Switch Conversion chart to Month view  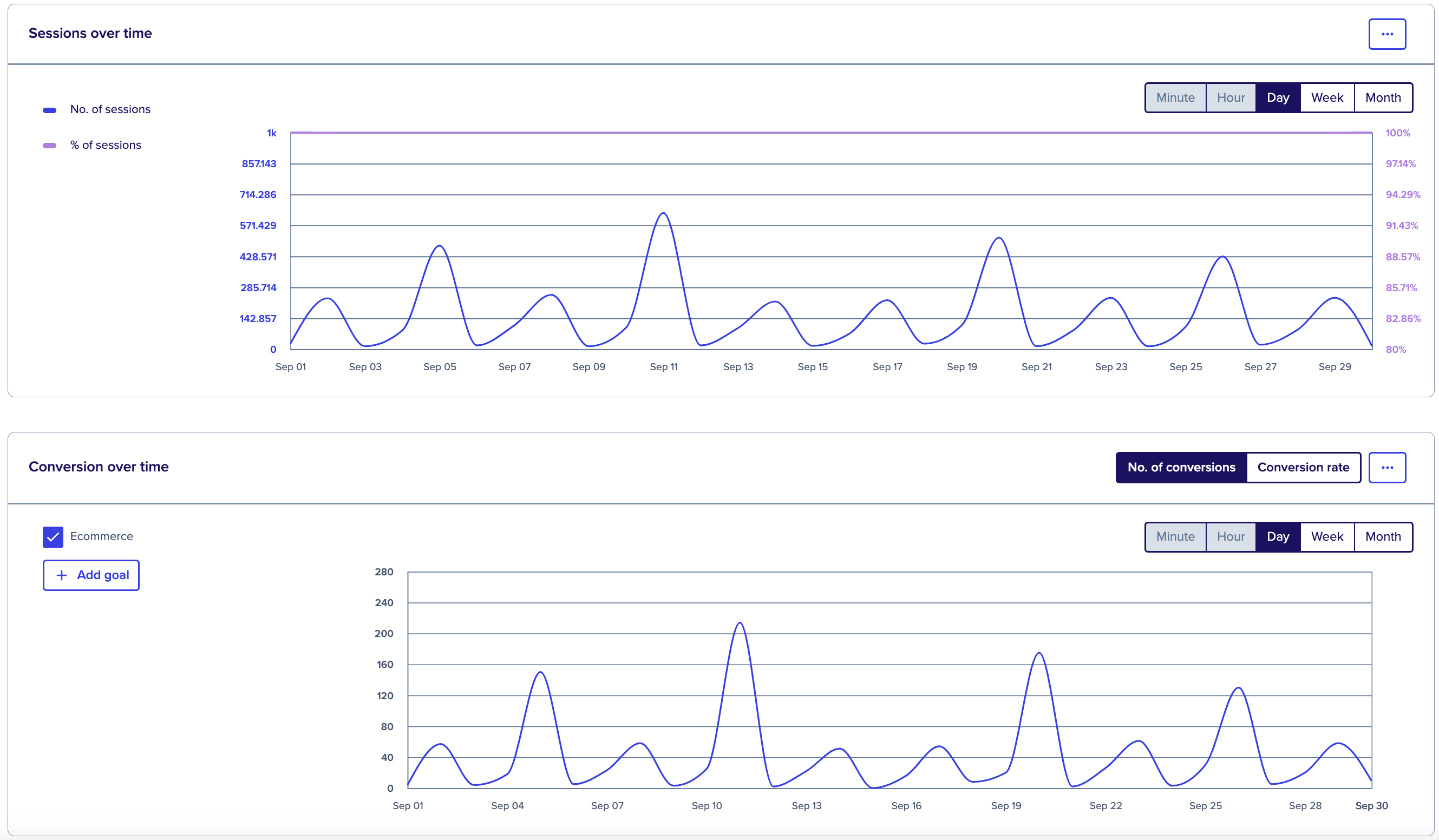pyautogui.click(x=1383, y=537)
